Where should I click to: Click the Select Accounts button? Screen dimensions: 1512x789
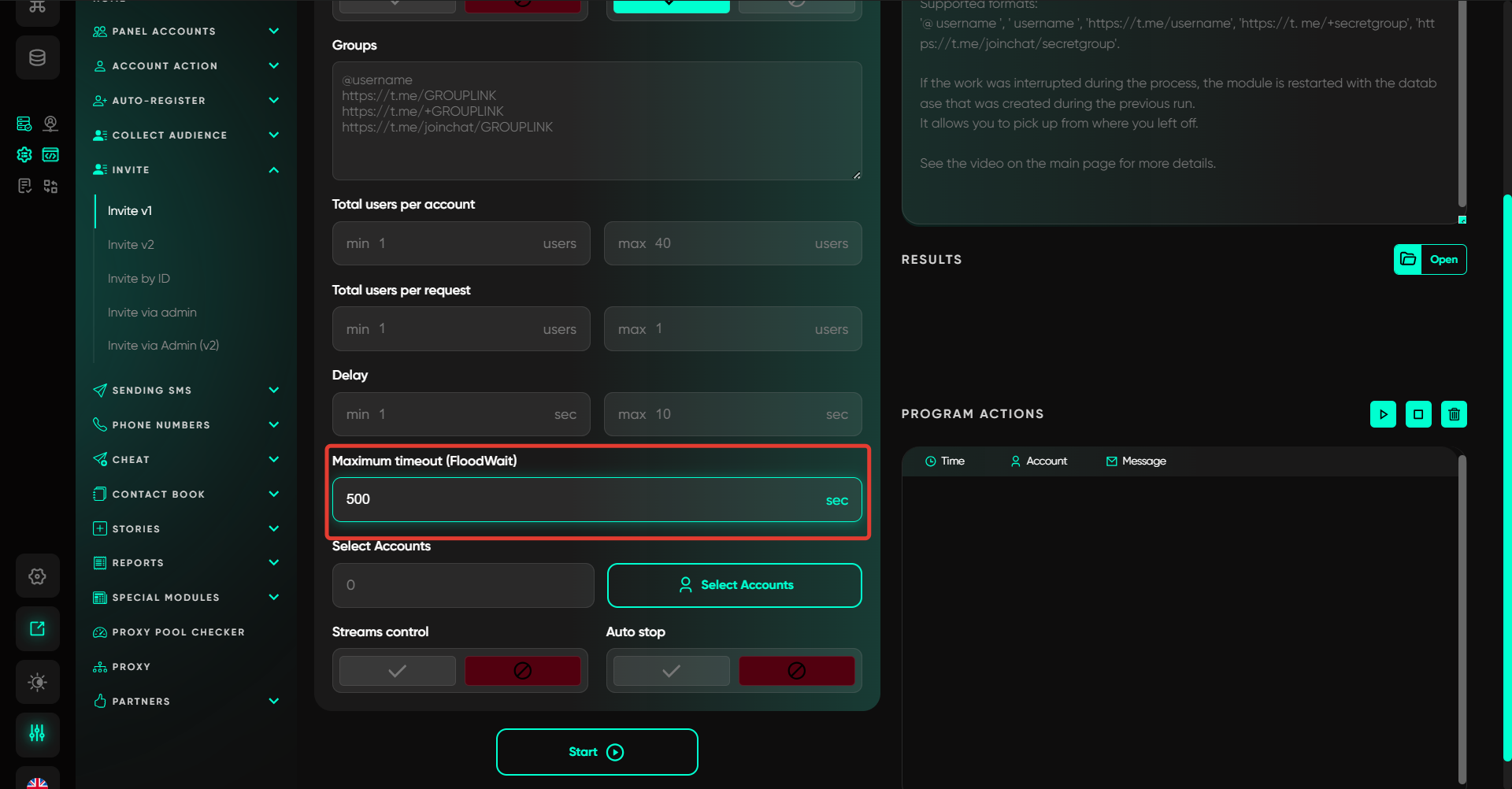click(734, 585)
